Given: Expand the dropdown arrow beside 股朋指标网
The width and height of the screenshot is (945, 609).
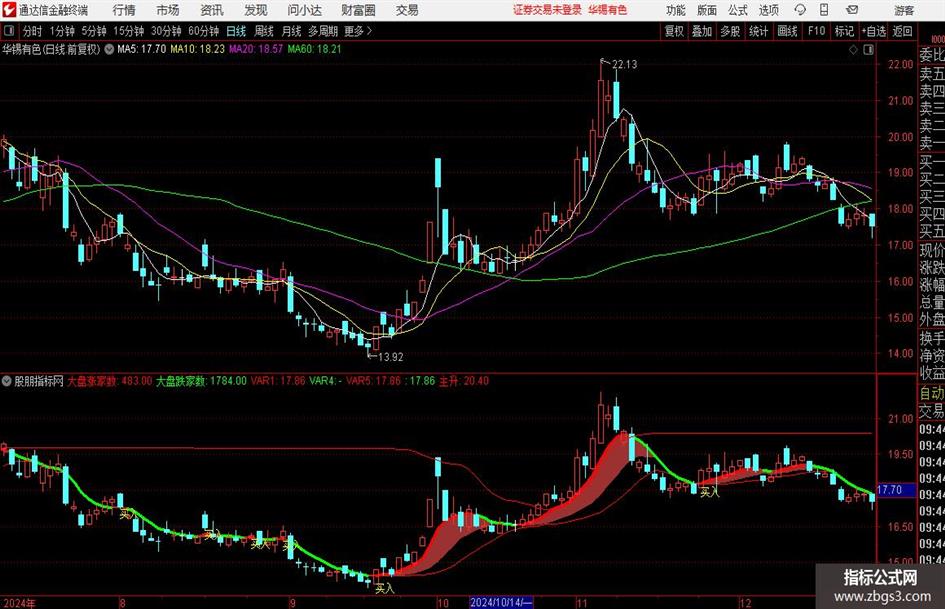Looking at the screenshot, I should click(x=7, y=381).
